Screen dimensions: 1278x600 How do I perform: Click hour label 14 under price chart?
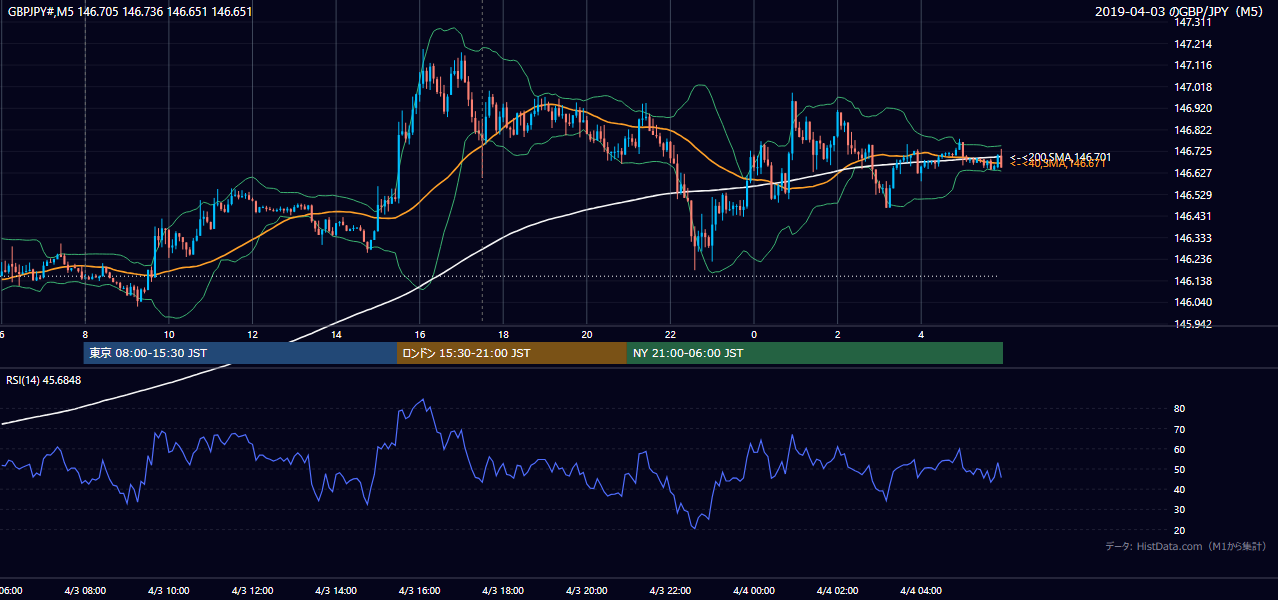[x=336, y=335]
